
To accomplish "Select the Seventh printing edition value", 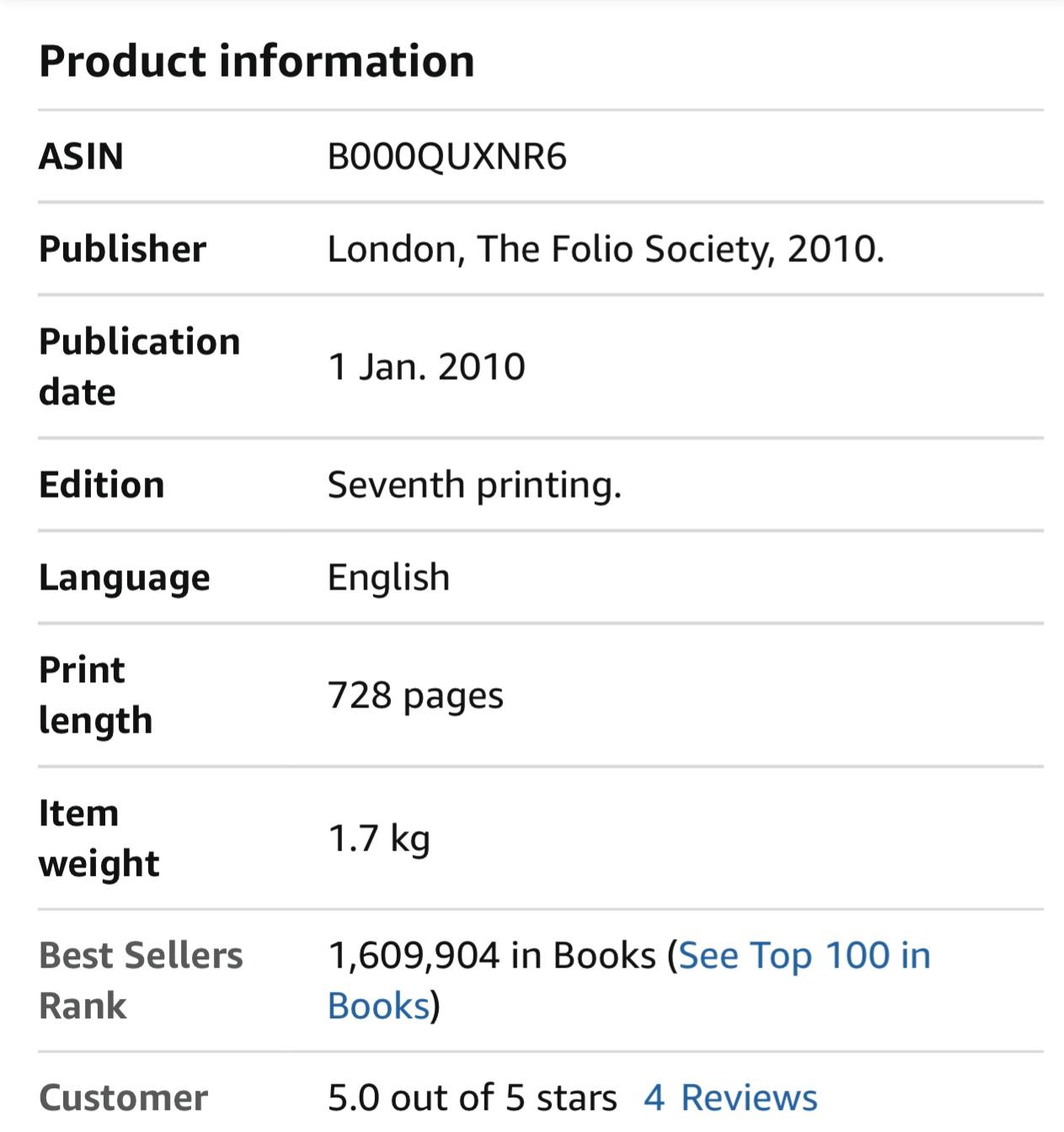I will (x=473, y=485).
